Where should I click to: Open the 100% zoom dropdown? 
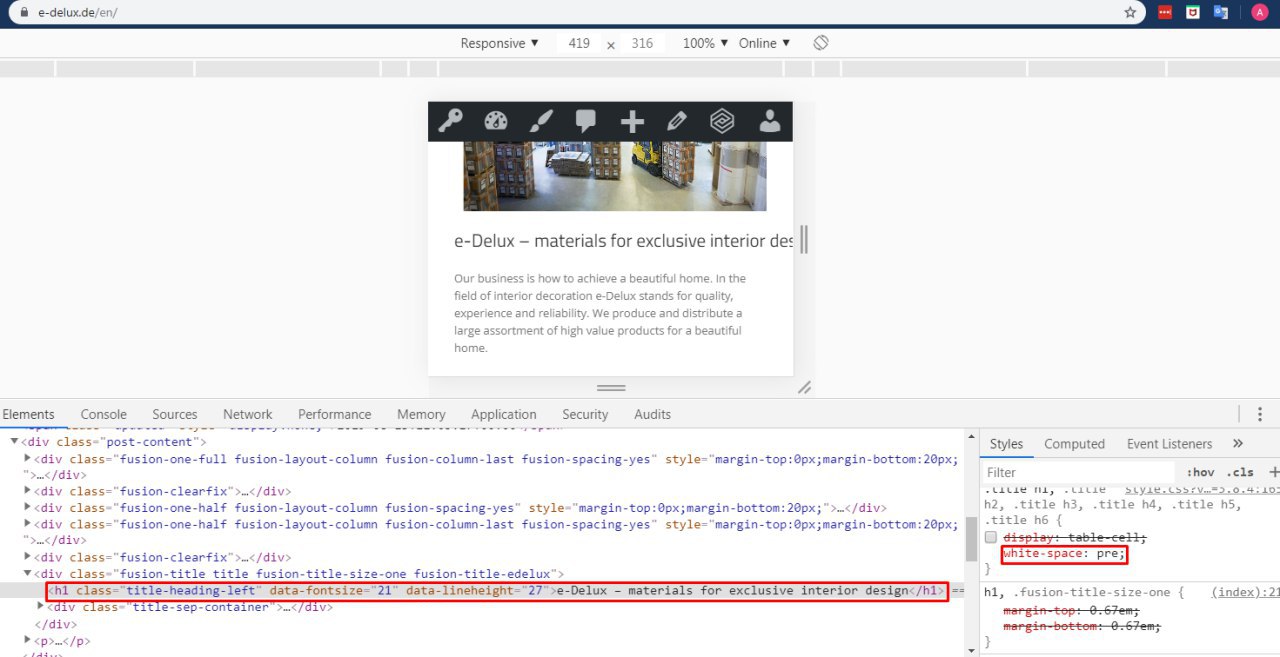705,43
